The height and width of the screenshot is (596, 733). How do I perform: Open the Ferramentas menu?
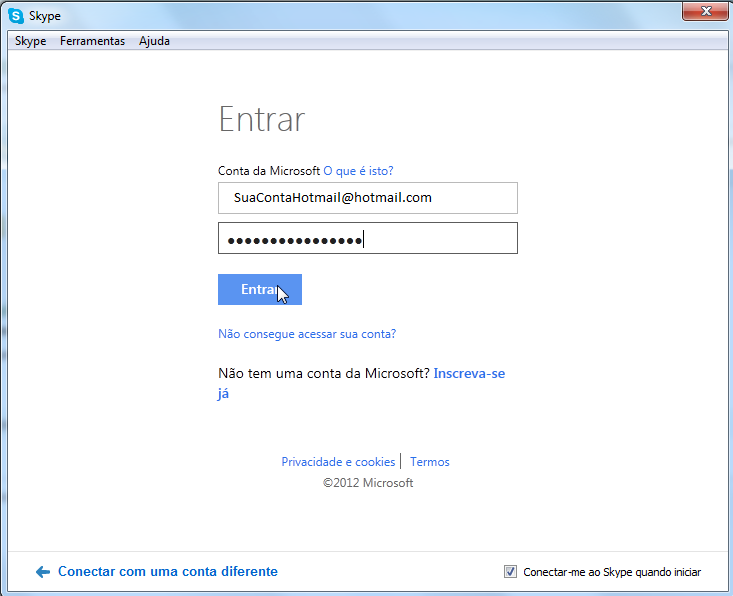[93, 41]
